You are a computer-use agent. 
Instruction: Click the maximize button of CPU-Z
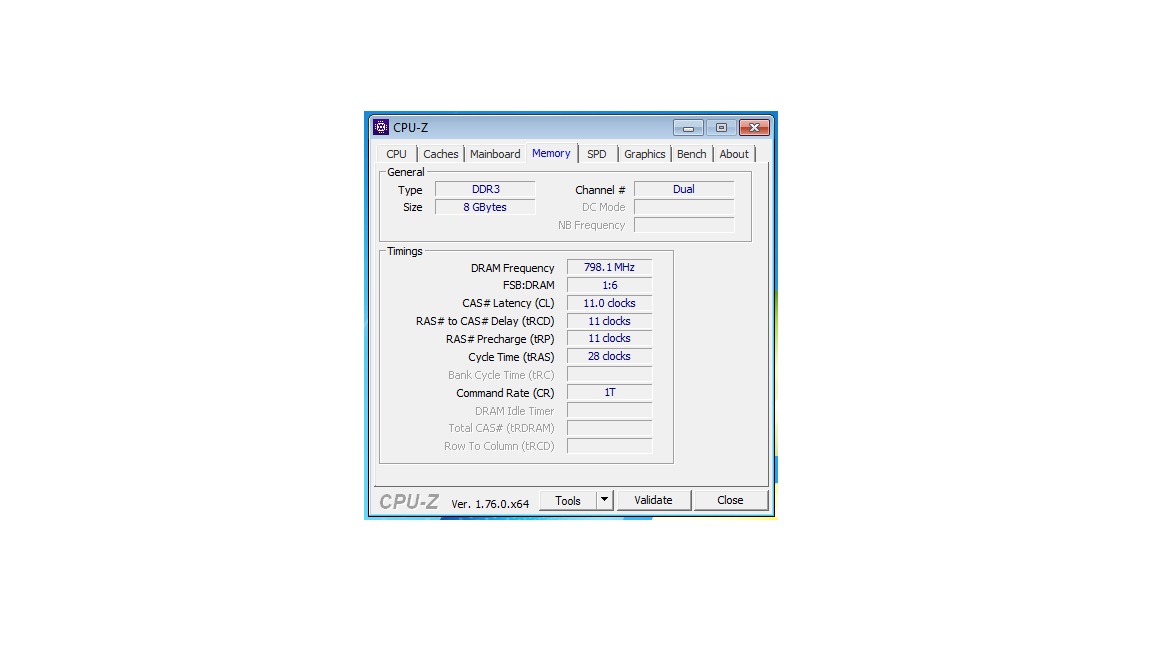[721, 128]
